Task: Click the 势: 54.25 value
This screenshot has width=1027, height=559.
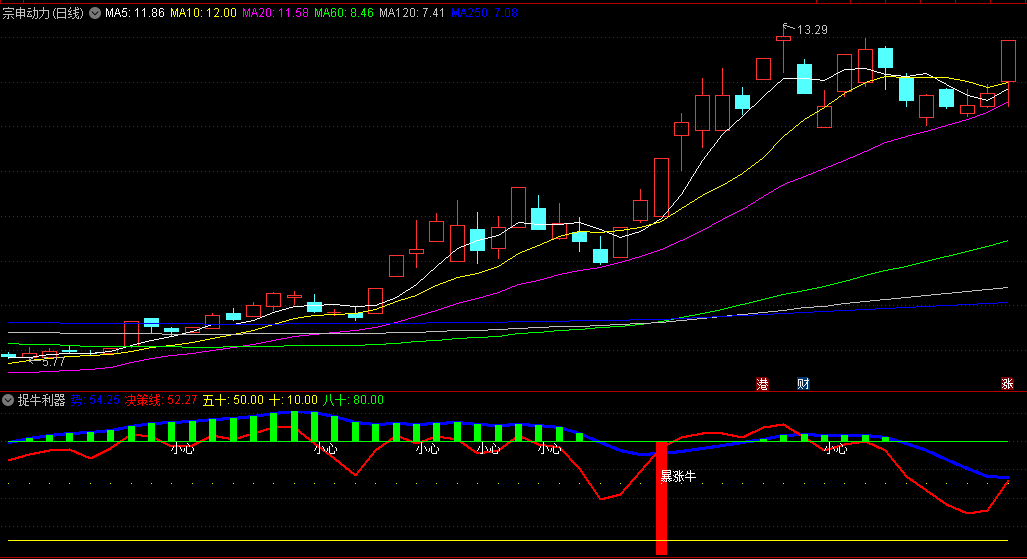Action: click(95, 400)
